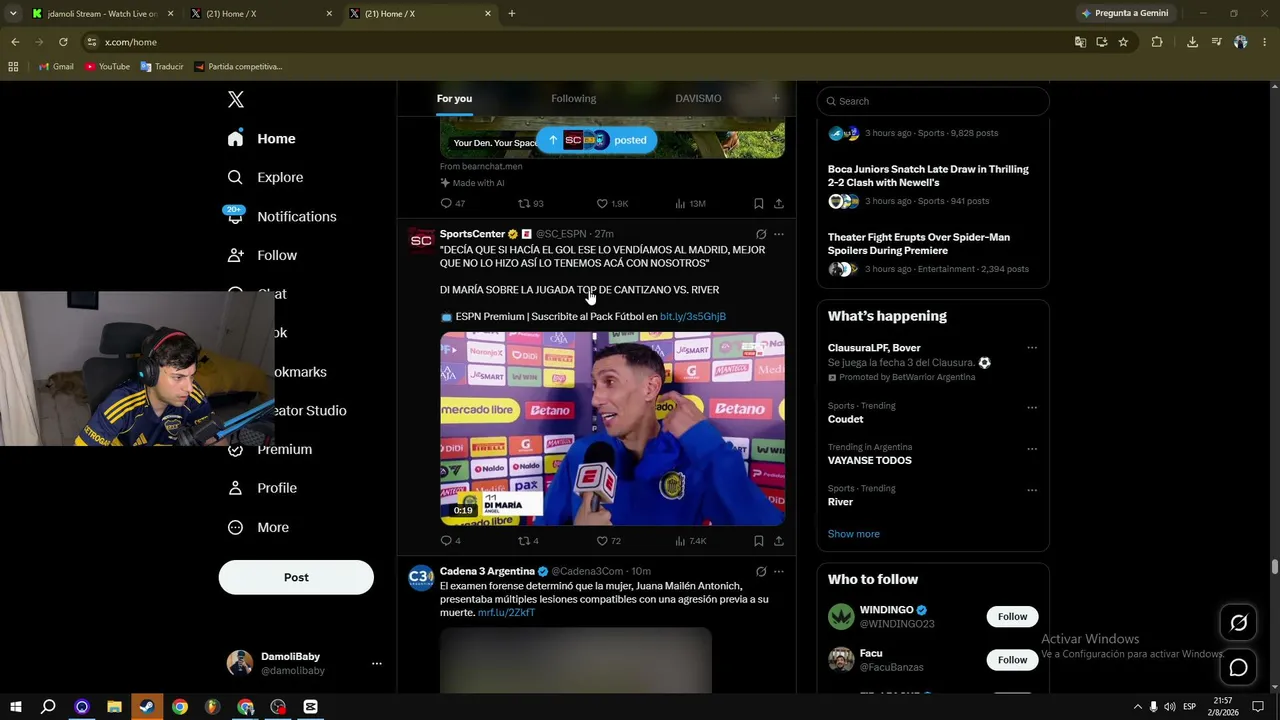Screen dimensions: 1280x720
Task: Open the Coudet trending topic
Action: coord(845,419)
